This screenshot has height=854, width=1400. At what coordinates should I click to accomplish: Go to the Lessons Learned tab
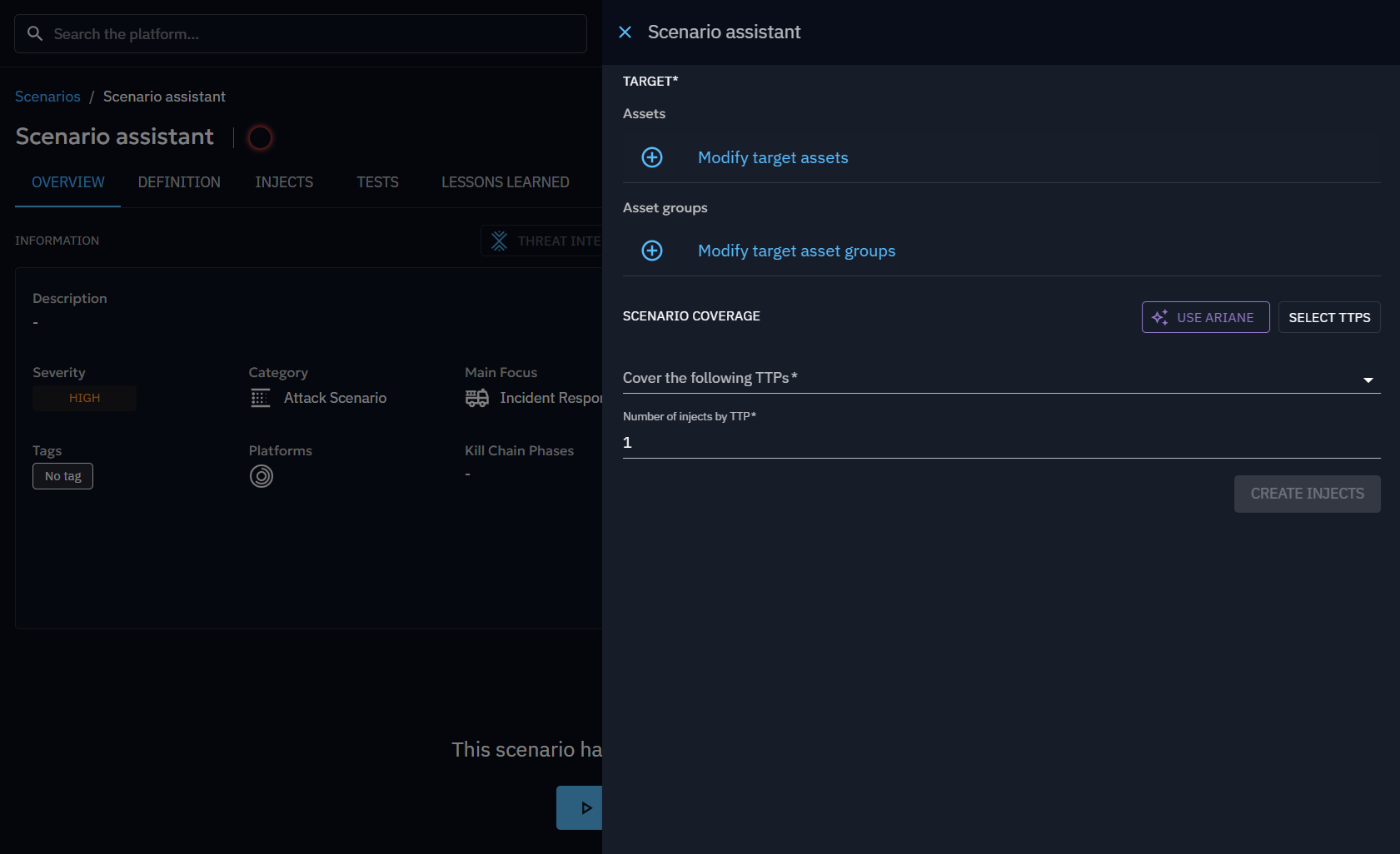click(x=505, y=182)
